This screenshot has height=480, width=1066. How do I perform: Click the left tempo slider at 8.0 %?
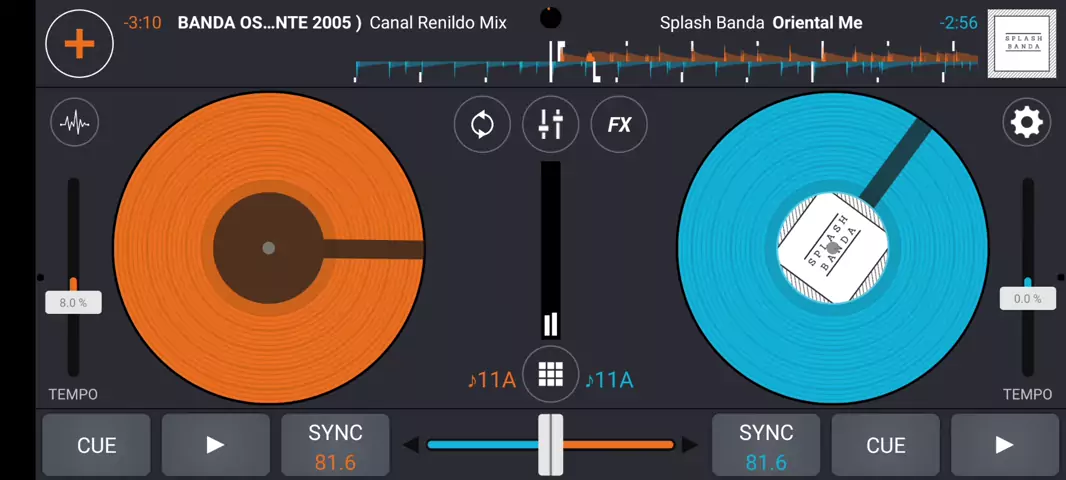[73, 302]
